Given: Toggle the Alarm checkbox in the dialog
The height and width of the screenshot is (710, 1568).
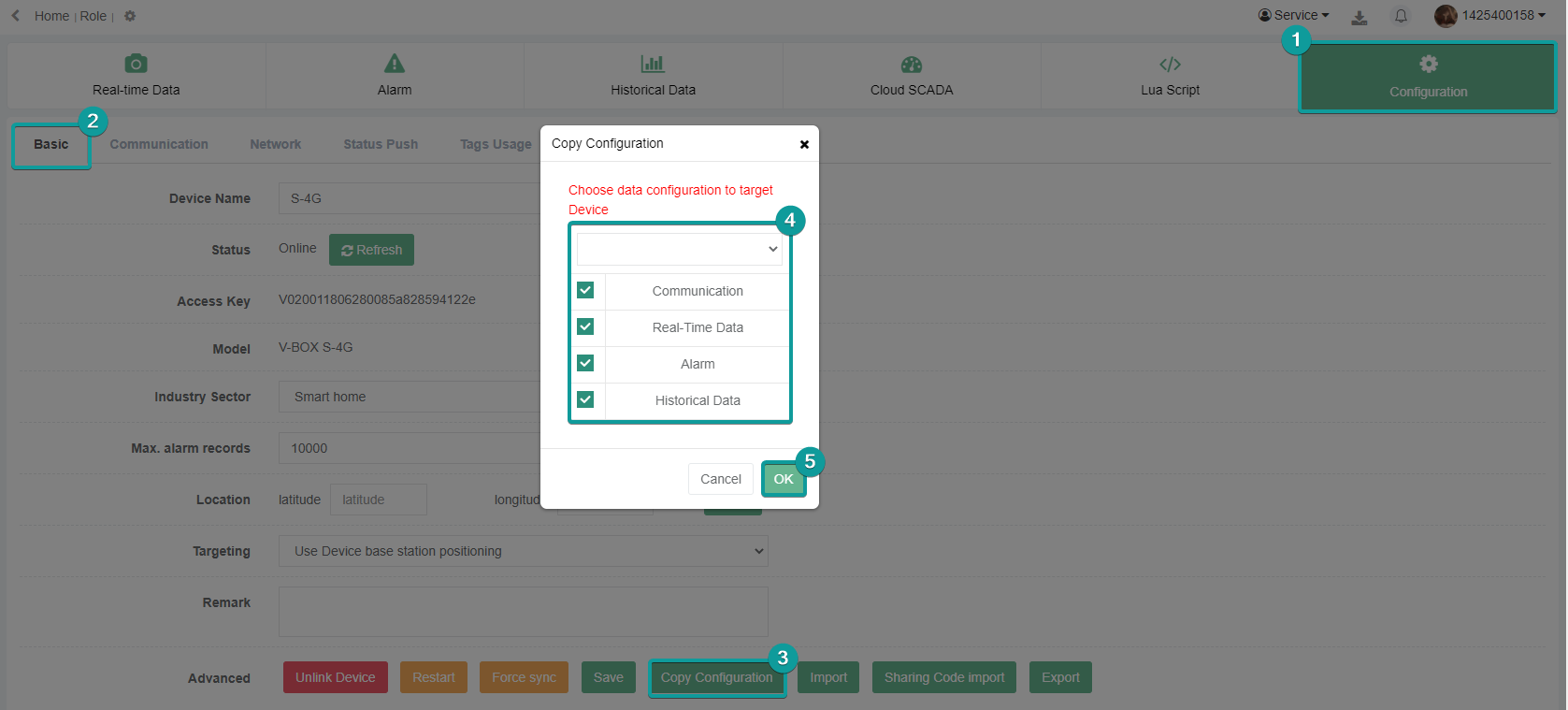Looking at the screenshot, I should click(x=585, y=363).
